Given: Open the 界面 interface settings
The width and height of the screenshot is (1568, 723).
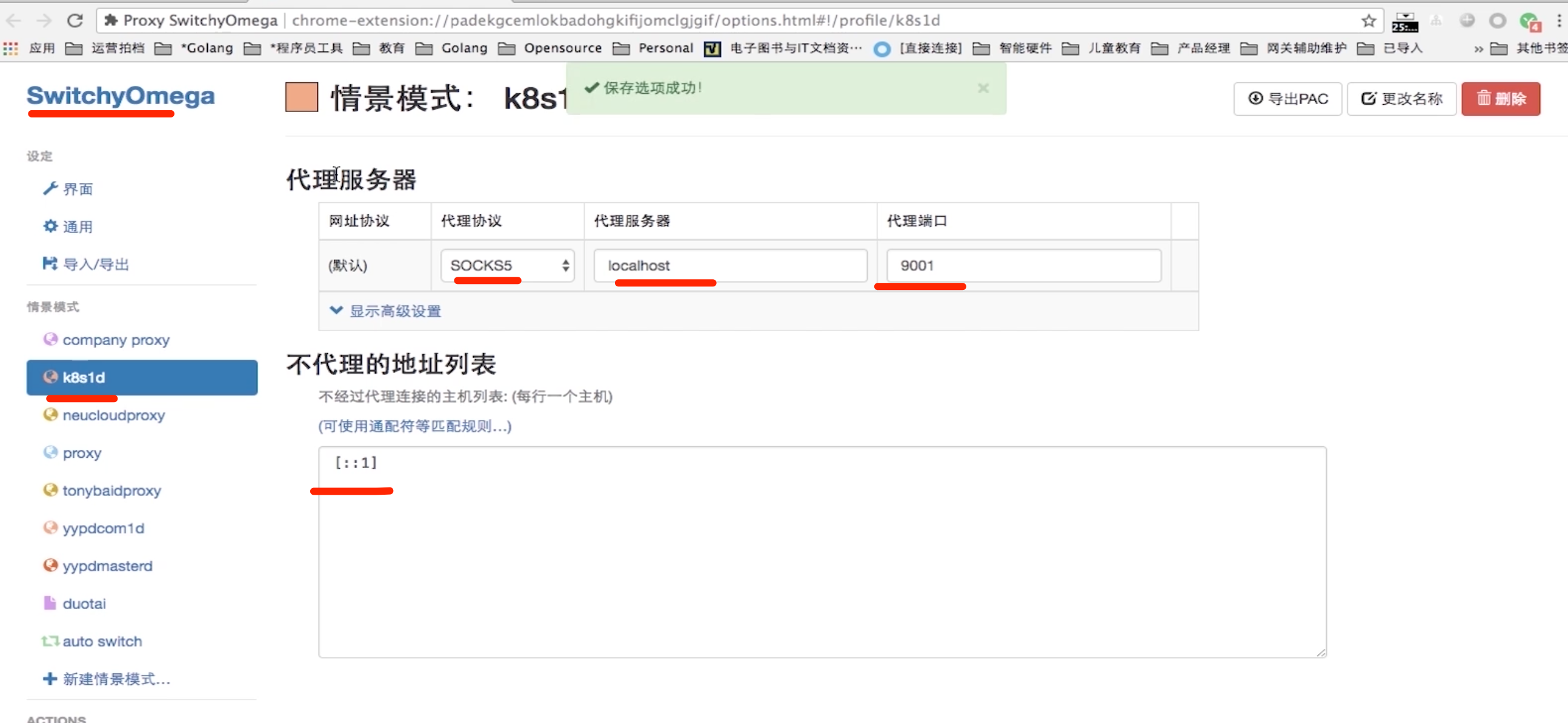Looking at the screenshot, I should click(78, 190).
